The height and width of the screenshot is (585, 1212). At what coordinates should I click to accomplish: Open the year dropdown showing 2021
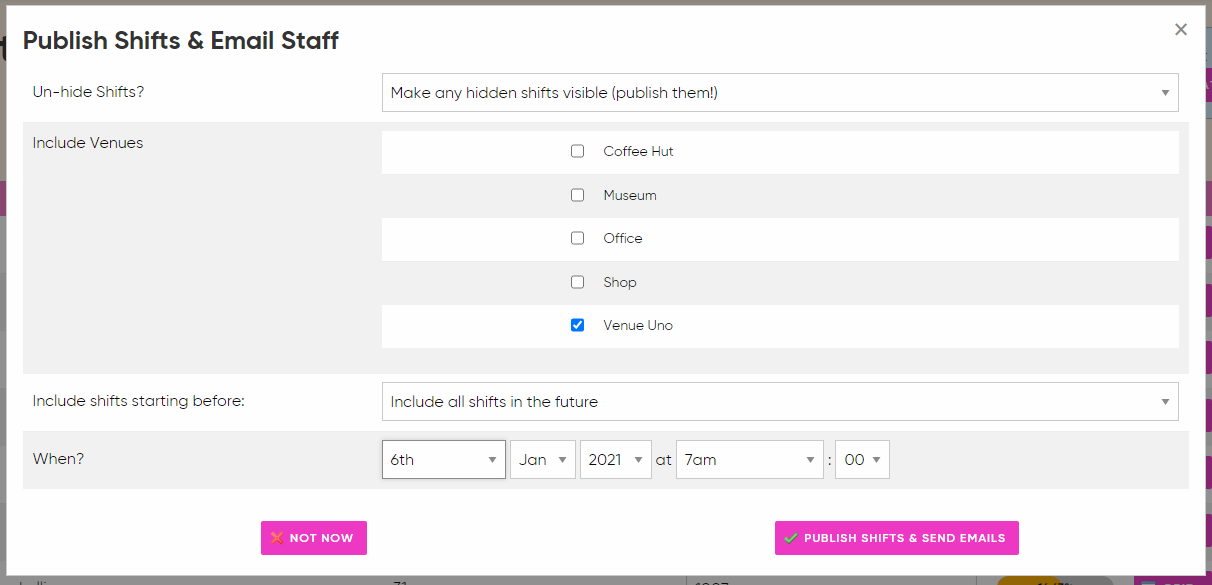point(615,460)
